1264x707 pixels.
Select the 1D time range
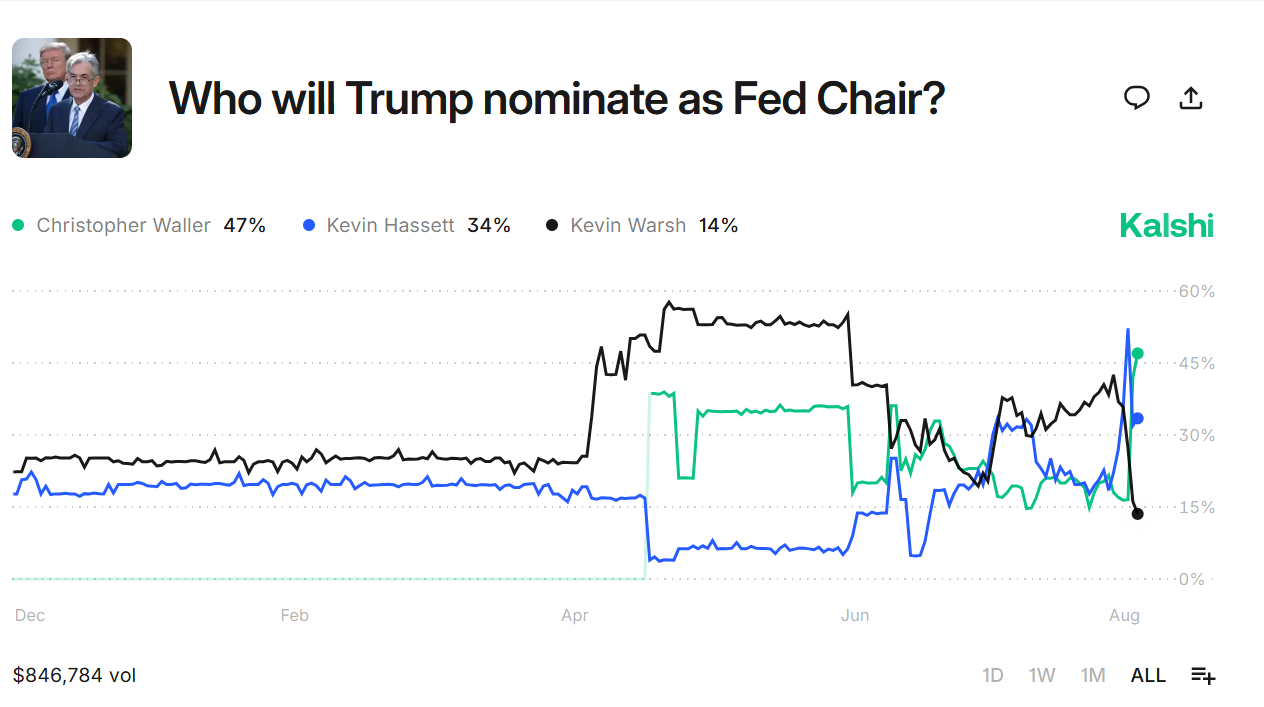tap(992, 676)
